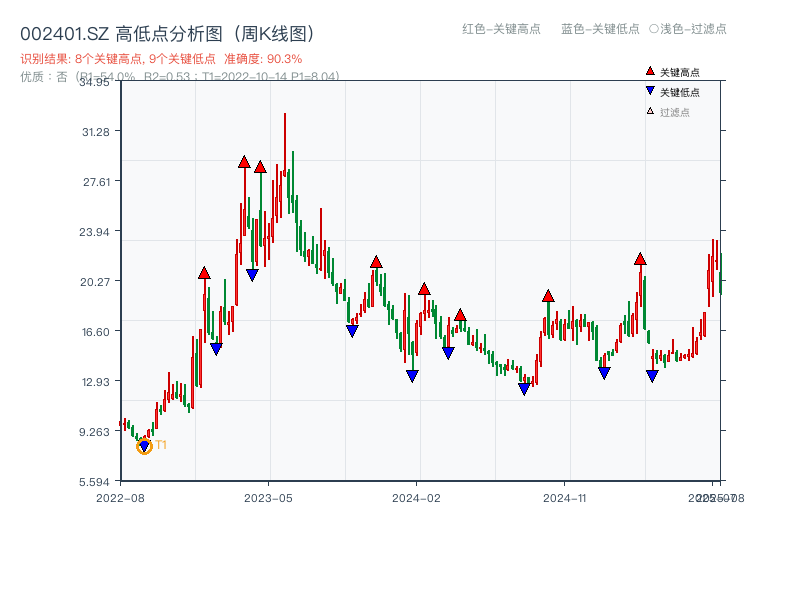
Task: Select the orange circled T1 marker on the chart
Action: coord(143,447)
